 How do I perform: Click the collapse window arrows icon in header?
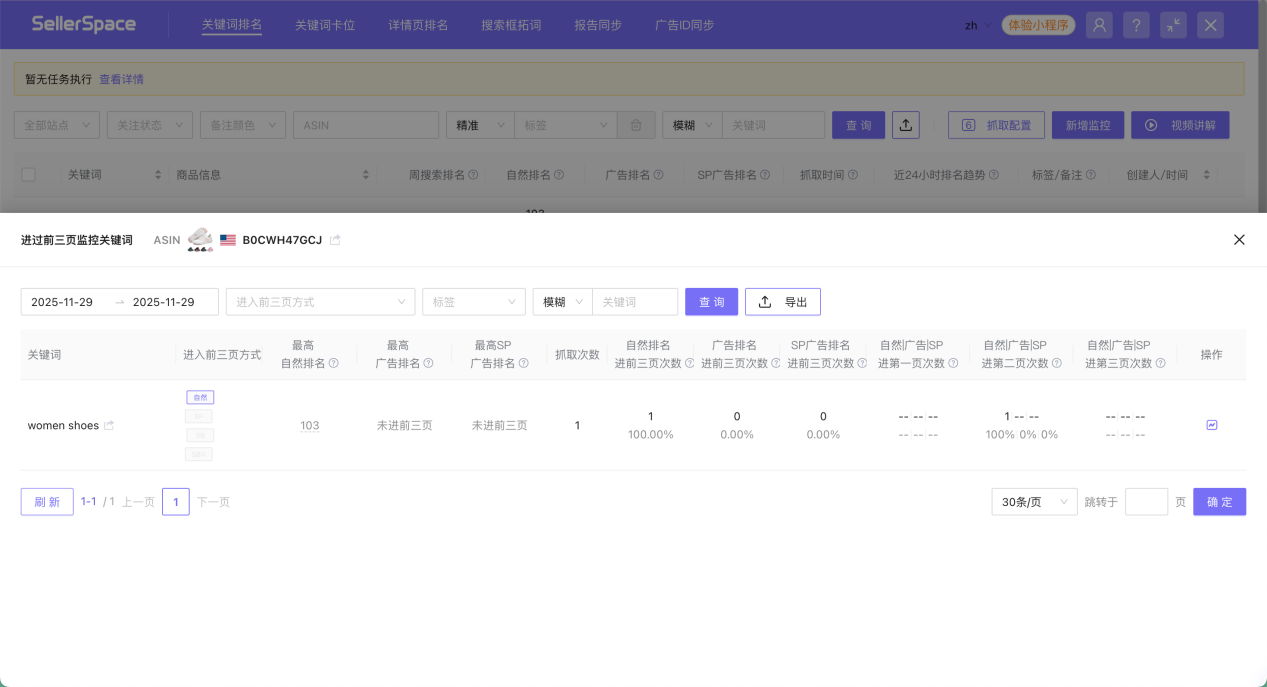click(1172, 24)
